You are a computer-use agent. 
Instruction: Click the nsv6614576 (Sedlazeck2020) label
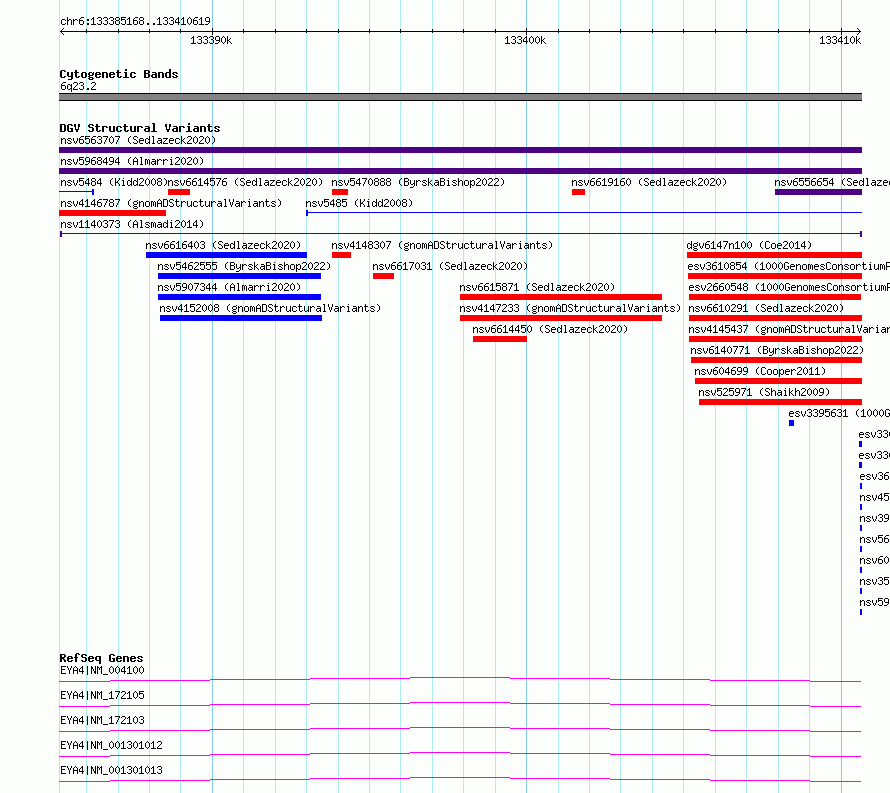tap(245, 182)
